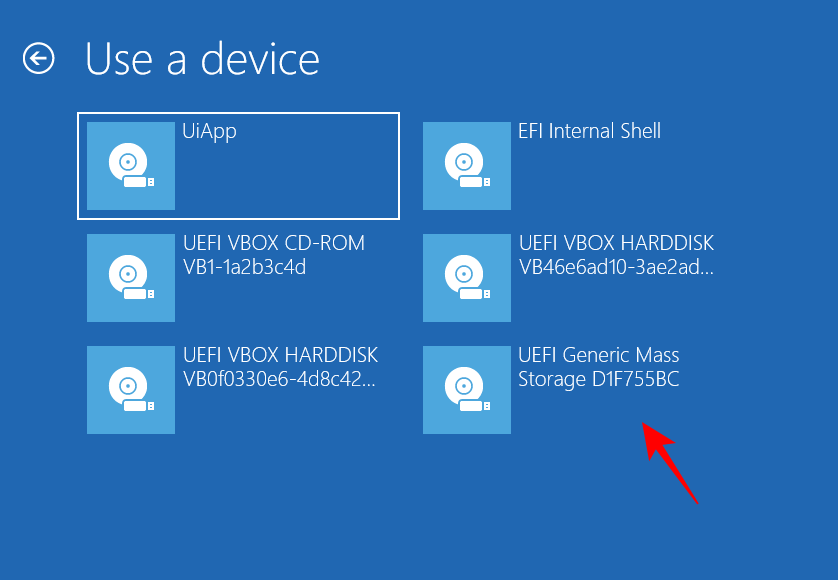Click the drive icon on UEFI VBOX HARDDISK VB0f0330e6
The height and width of the screenshot is (580, 838).
pyautogui.click(x=131, y=390)
